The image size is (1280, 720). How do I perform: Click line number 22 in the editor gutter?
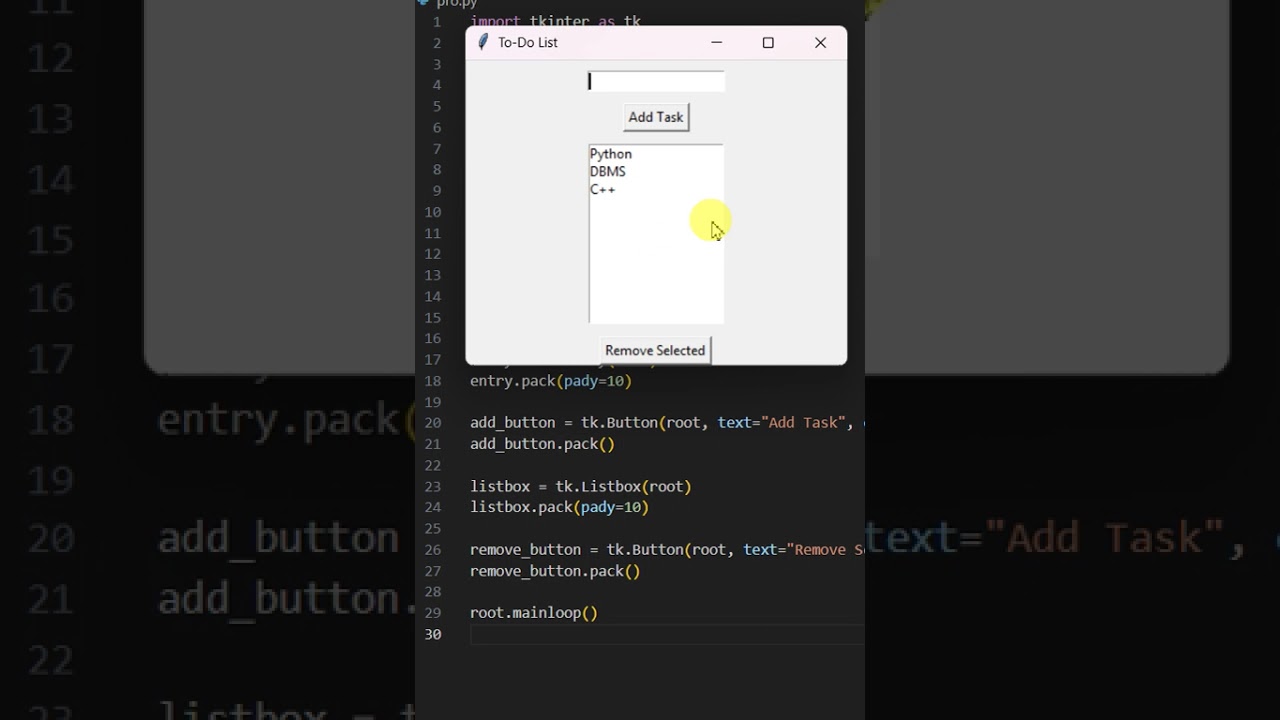[x=432, y=465]
